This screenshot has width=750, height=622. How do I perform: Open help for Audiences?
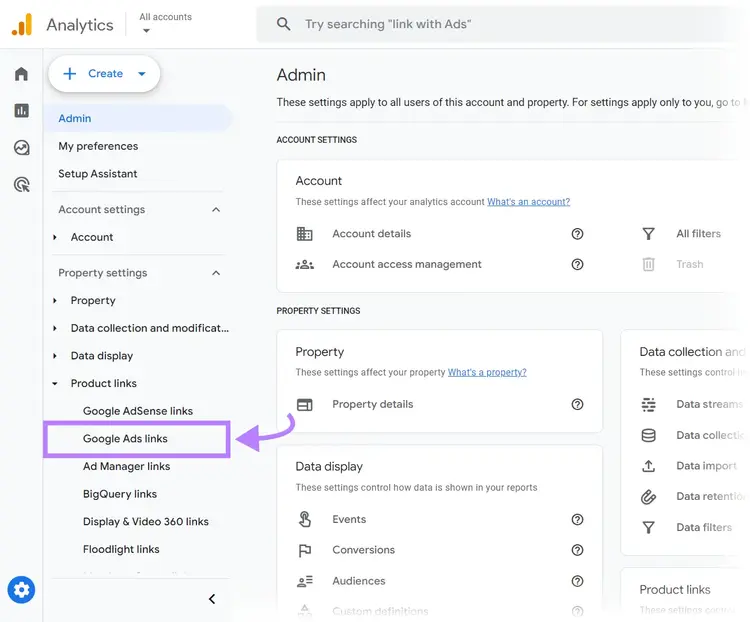click(577, 581)
